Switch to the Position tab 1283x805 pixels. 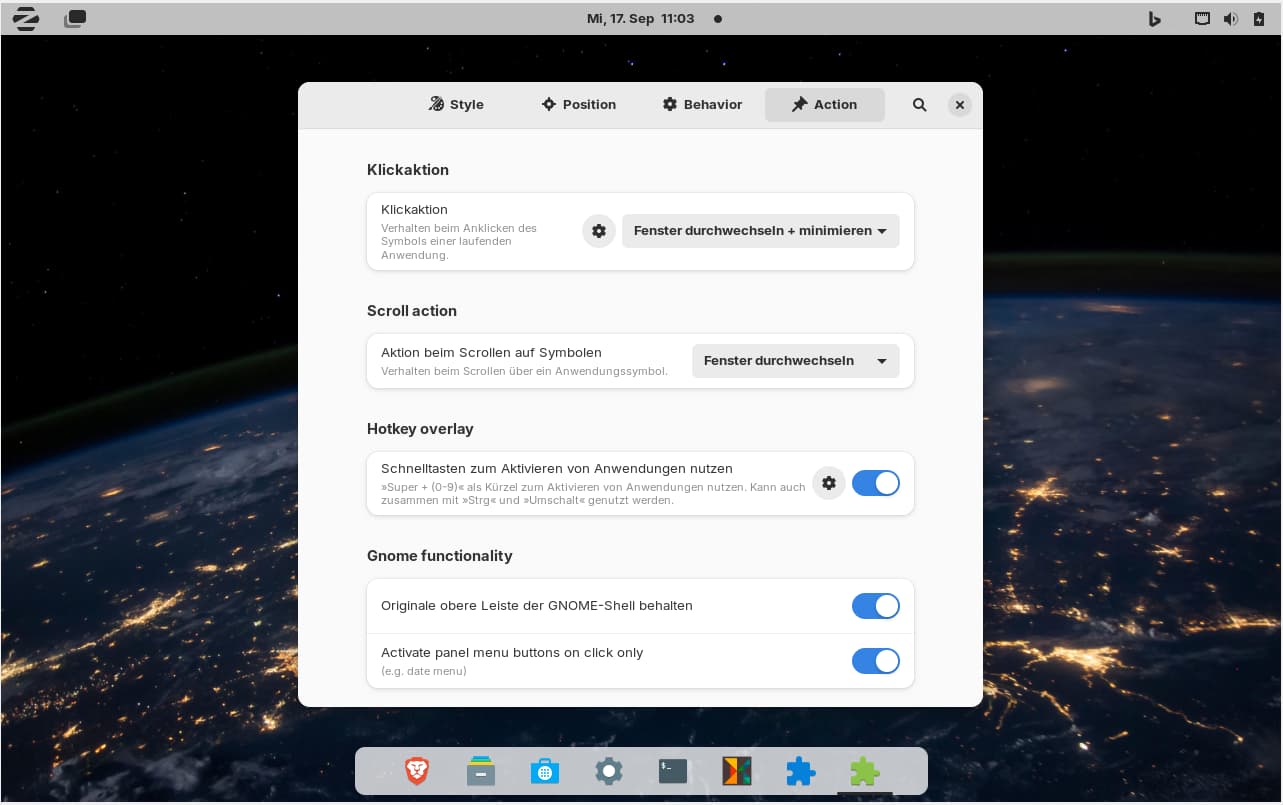click(x=579, y=105)
